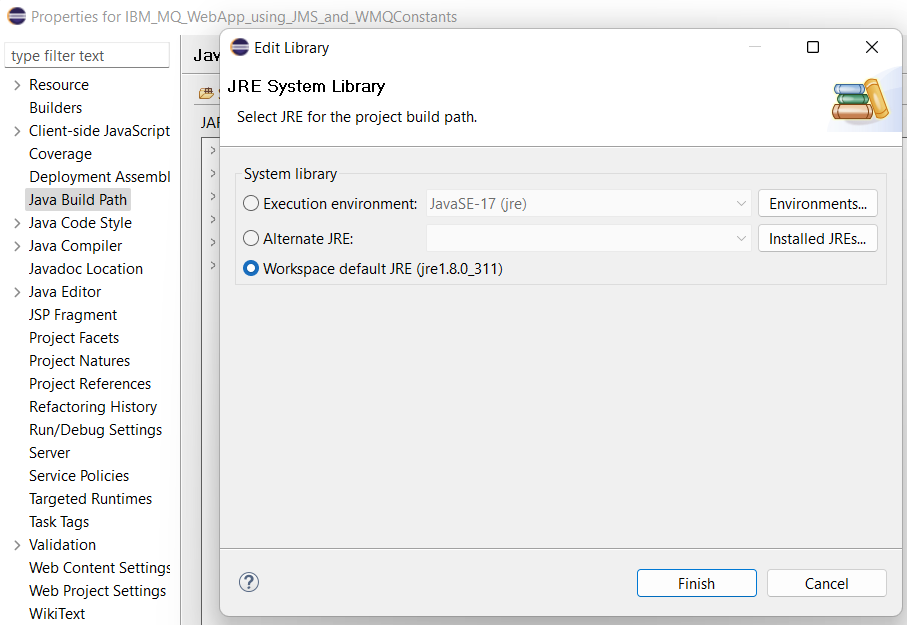Open the help question mark icon
907x625 pixels.
[248, 583]
